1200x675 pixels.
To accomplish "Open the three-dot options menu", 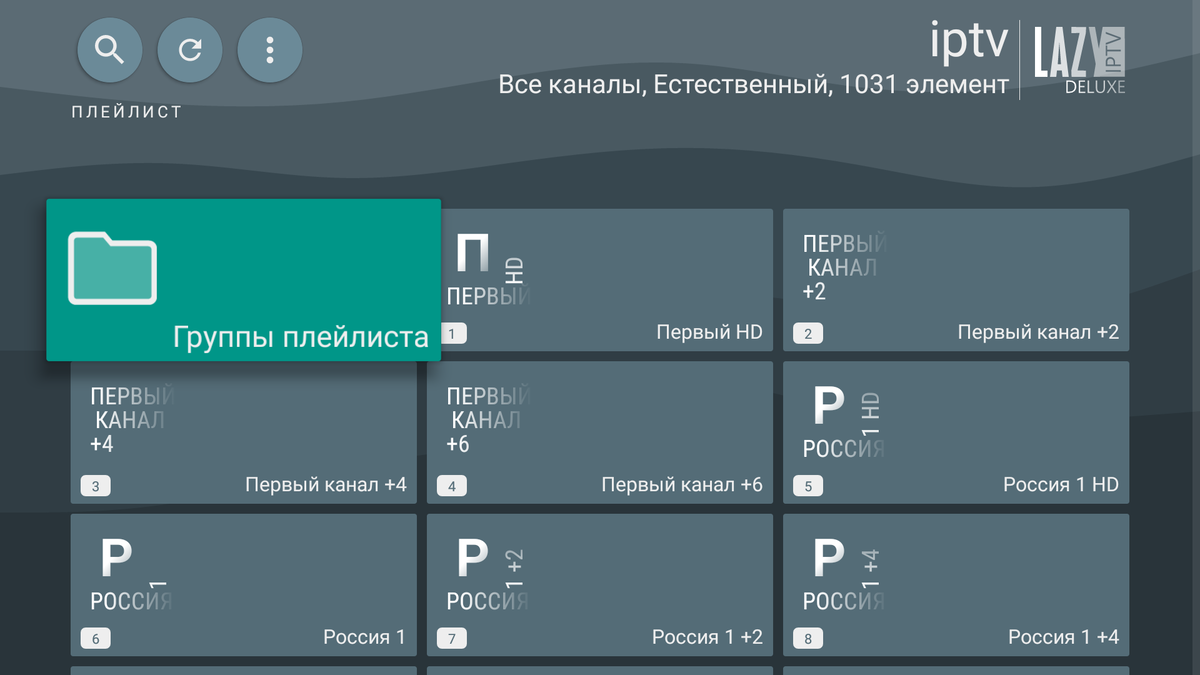I will 269,49.
